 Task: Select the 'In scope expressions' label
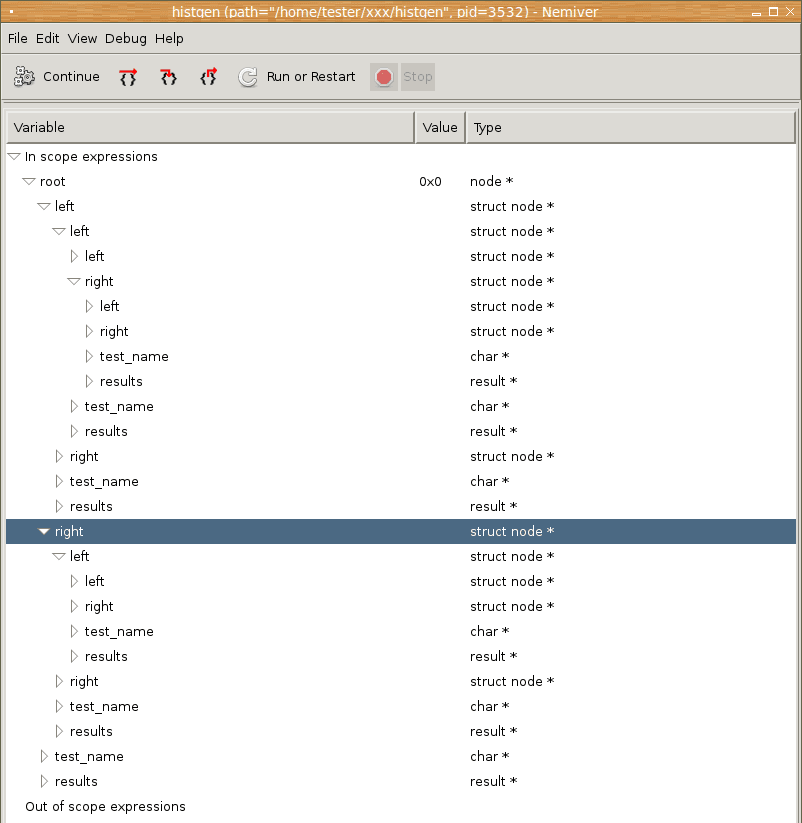pos(91,157)
